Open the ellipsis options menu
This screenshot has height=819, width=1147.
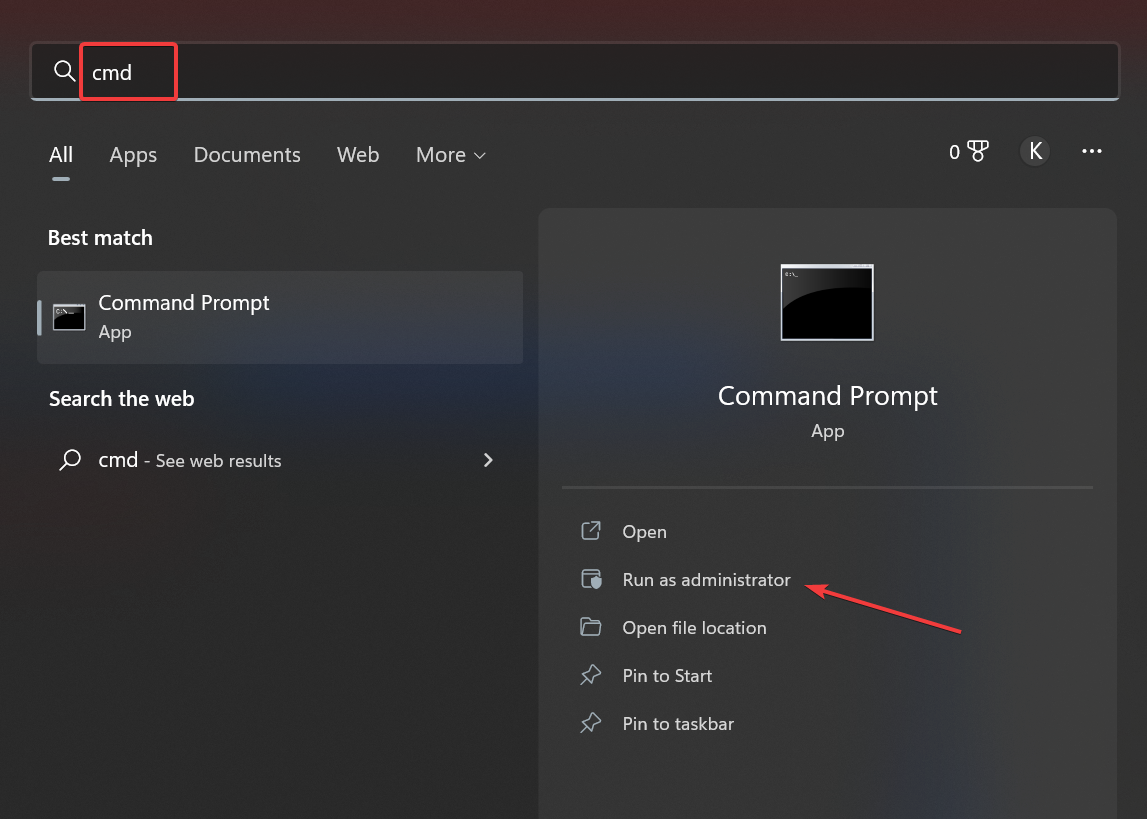click(x=1091, y=151)
